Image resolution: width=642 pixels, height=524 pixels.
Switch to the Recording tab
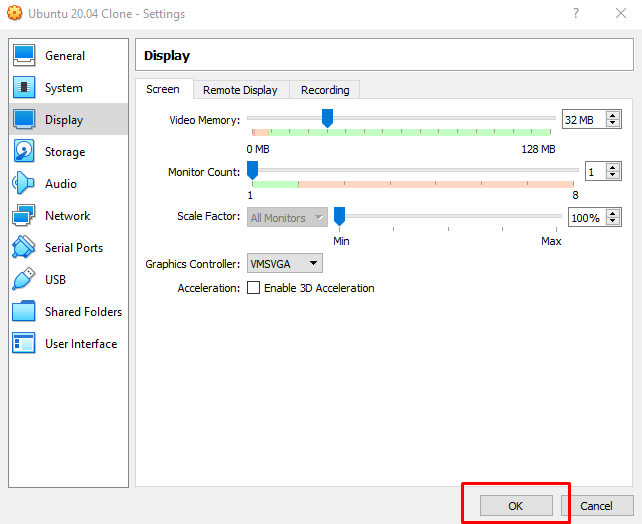coord(325,90)
